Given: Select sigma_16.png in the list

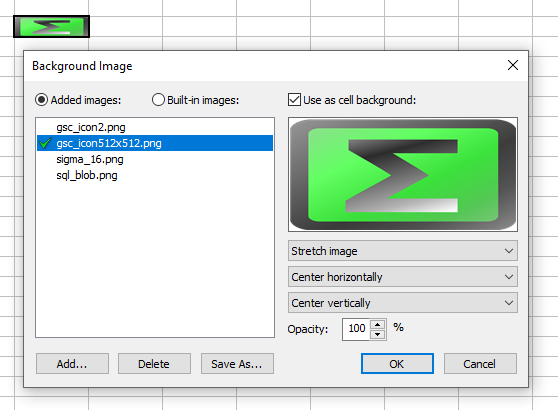Looking at the screenshot, I should coord(155,159).
